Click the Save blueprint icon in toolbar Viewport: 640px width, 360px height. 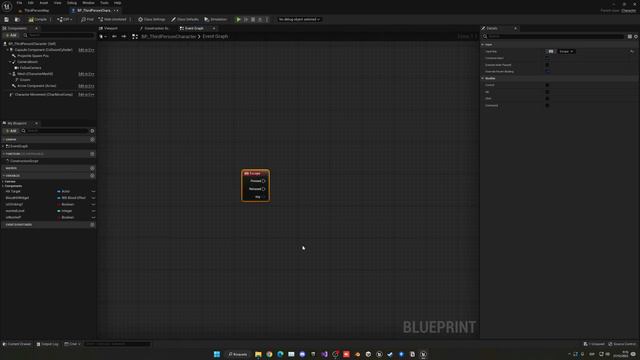(x=7, y=19)
